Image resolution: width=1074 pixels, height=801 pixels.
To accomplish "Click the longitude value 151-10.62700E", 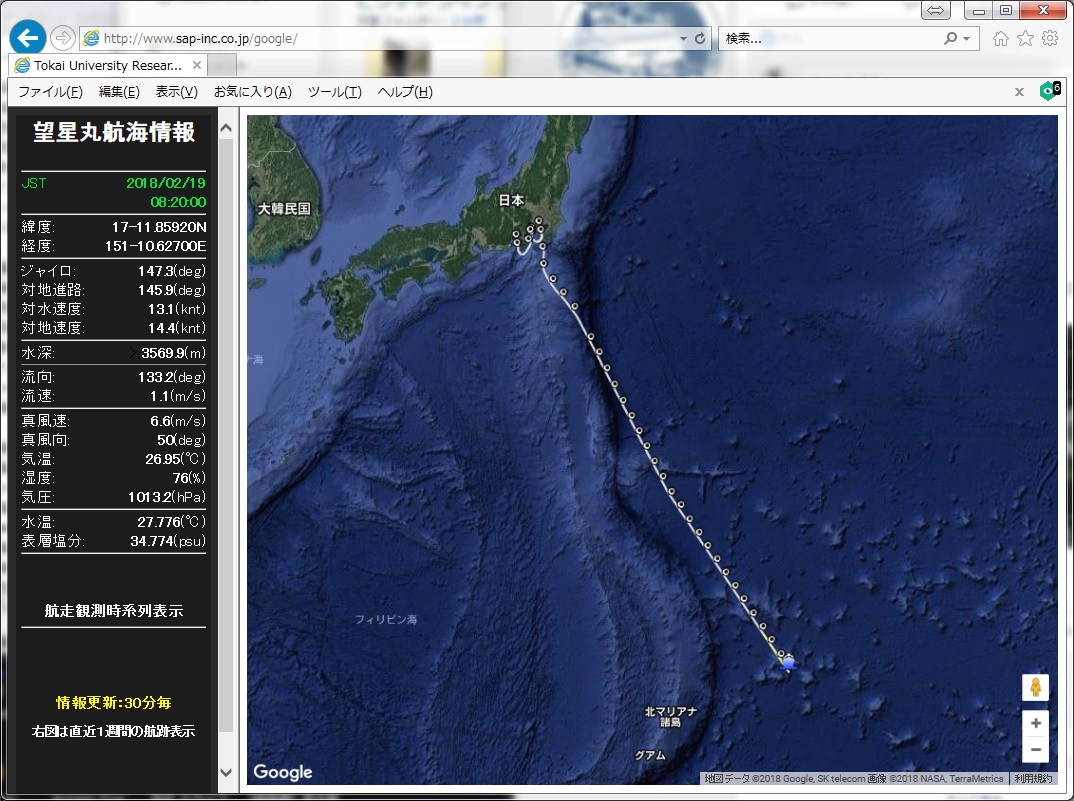I will pyautogui.click(x=155, y=246).
